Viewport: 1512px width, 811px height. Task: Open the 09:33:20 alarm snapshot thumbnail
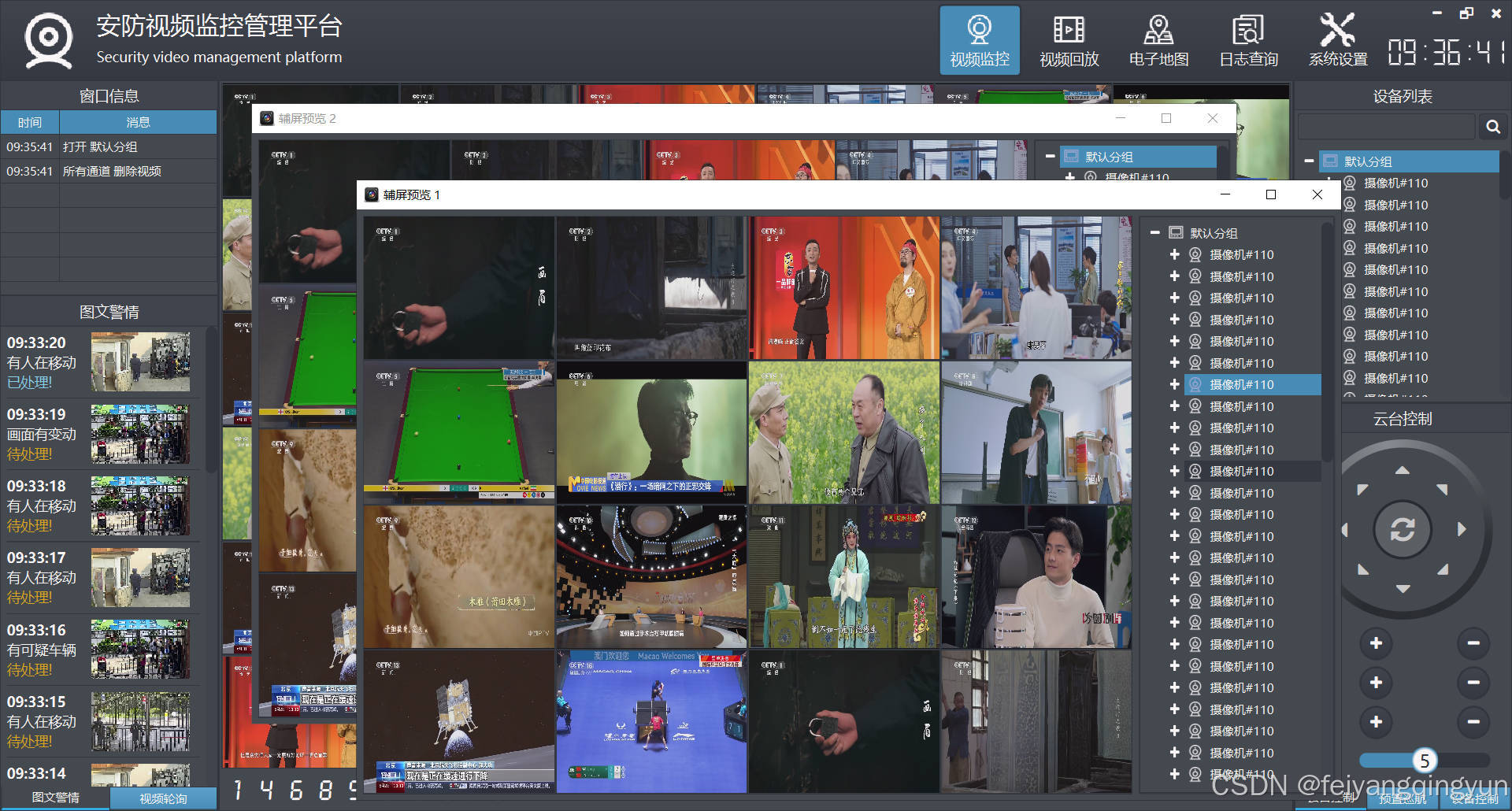[x=140, y=361]
